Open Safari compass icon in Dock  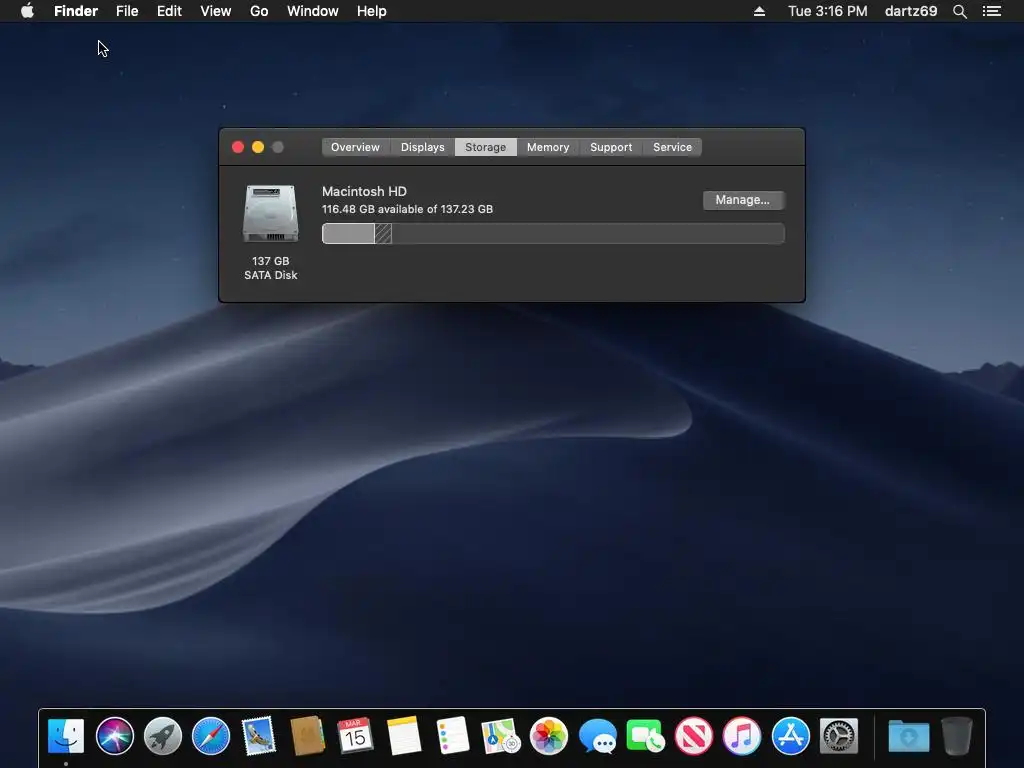pos(211,736)
